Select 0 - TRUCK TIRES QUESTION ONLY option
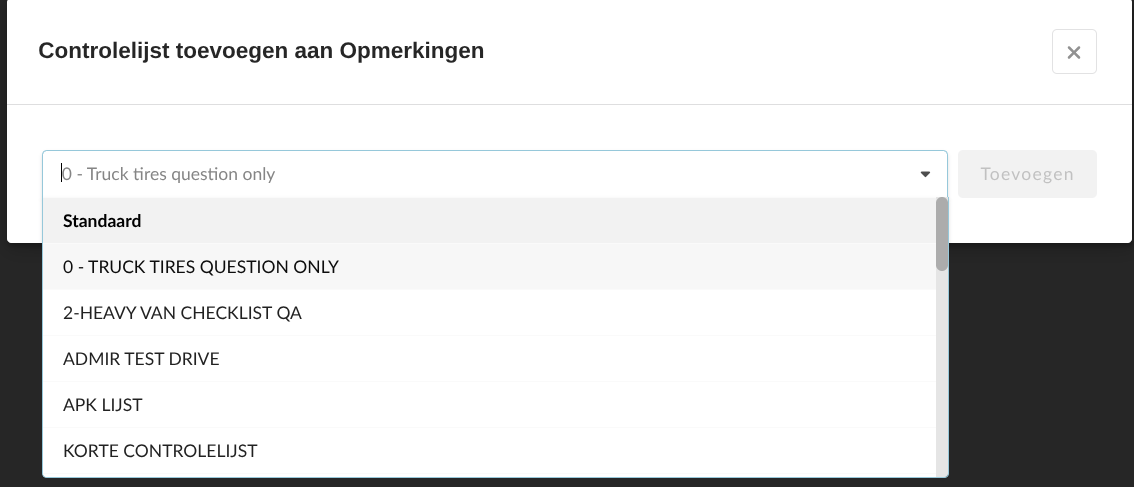1134x487 pixels. point(201,267)
